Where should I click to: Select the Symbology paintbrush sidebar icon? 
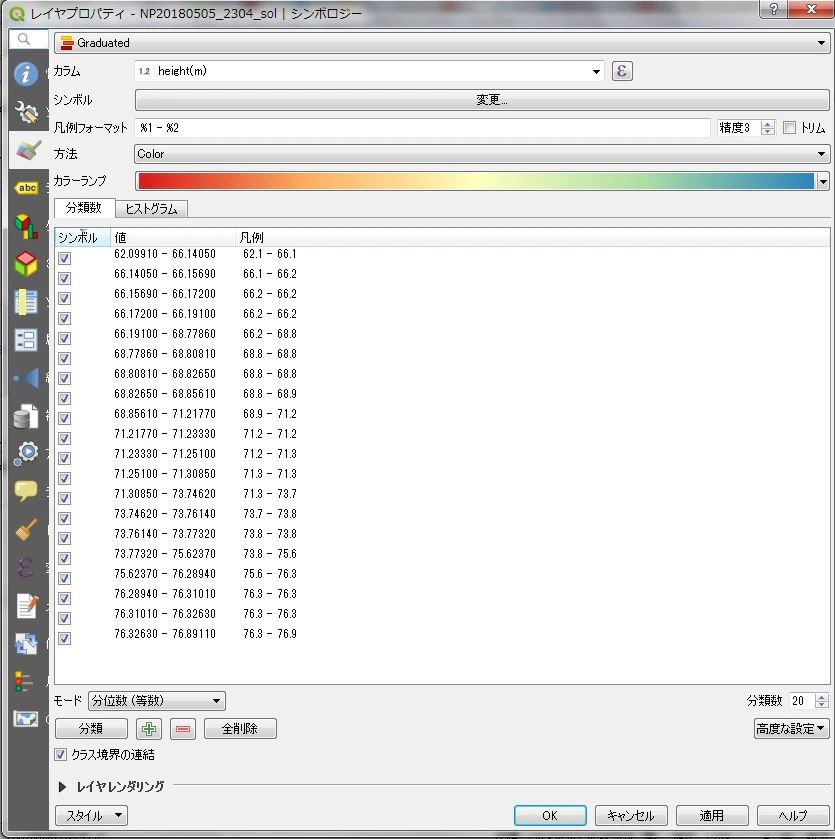26,150
